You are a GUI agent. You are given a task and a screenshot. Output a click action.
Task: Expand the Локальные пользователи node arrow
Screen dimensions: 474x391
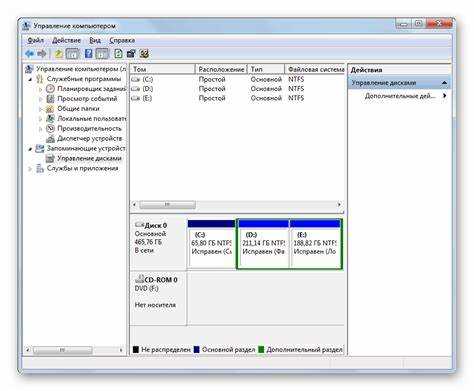[x=41, y=119]
